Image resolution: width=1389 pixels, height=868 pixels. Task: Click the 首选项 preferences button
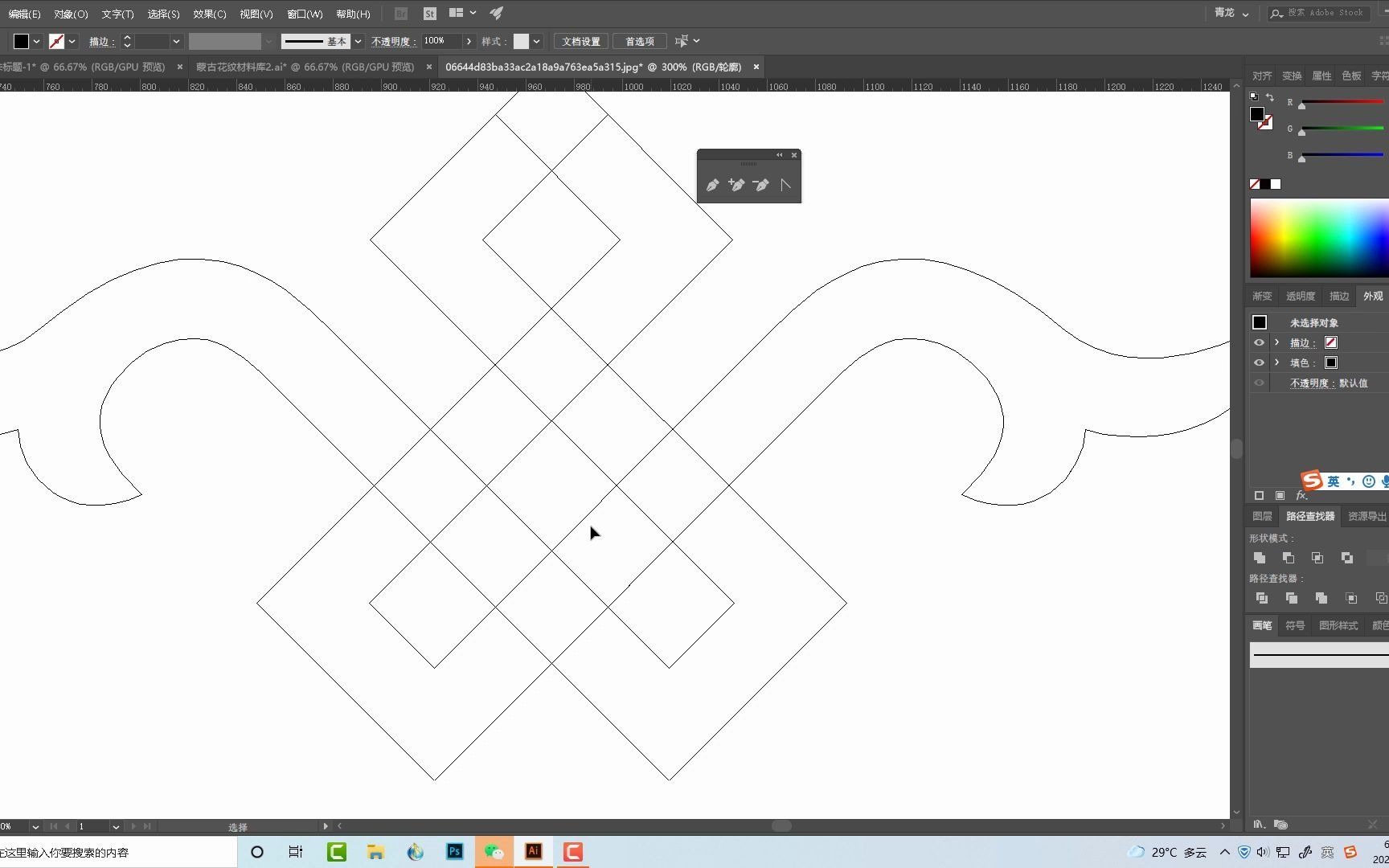tap(640, 42)
